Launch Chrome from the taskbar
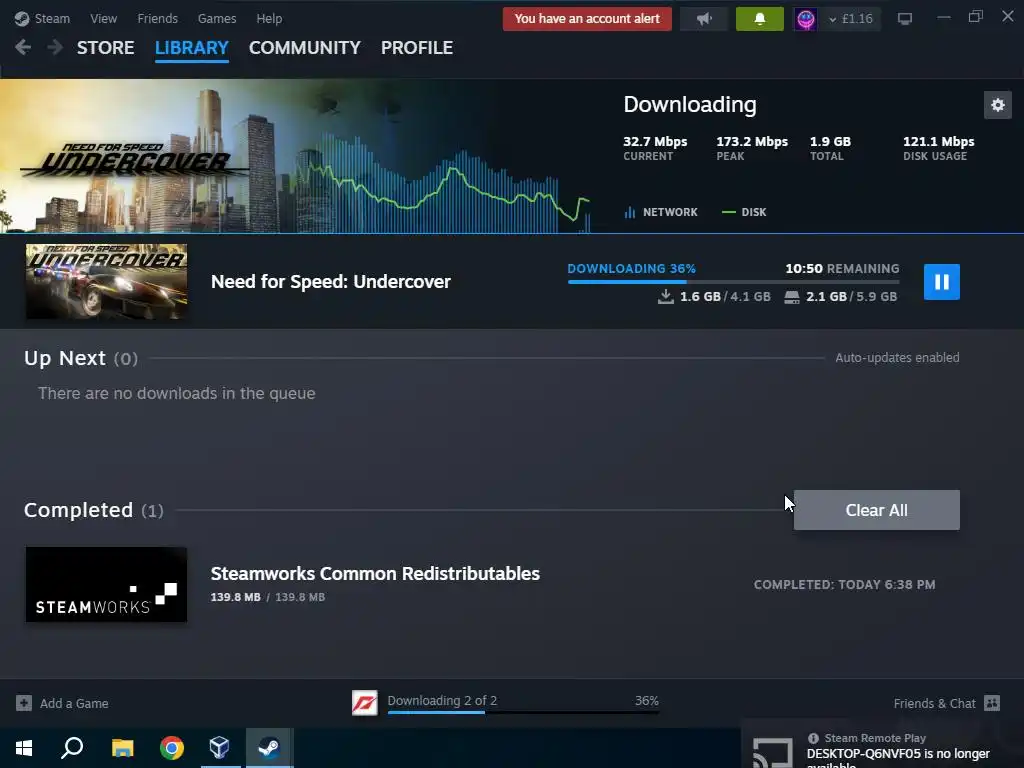This screenshot has height=768, width=1024. pyautogui.click(x=172, y=748)
